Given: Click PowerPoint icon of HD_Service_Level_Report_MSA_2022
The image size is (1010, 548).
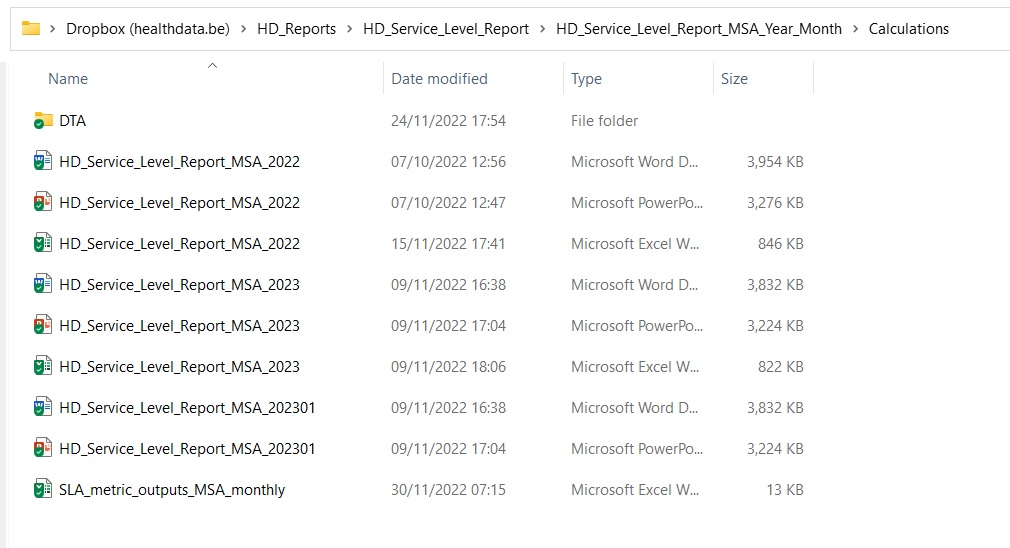Looking at the screenshot, I should point(43,203).
